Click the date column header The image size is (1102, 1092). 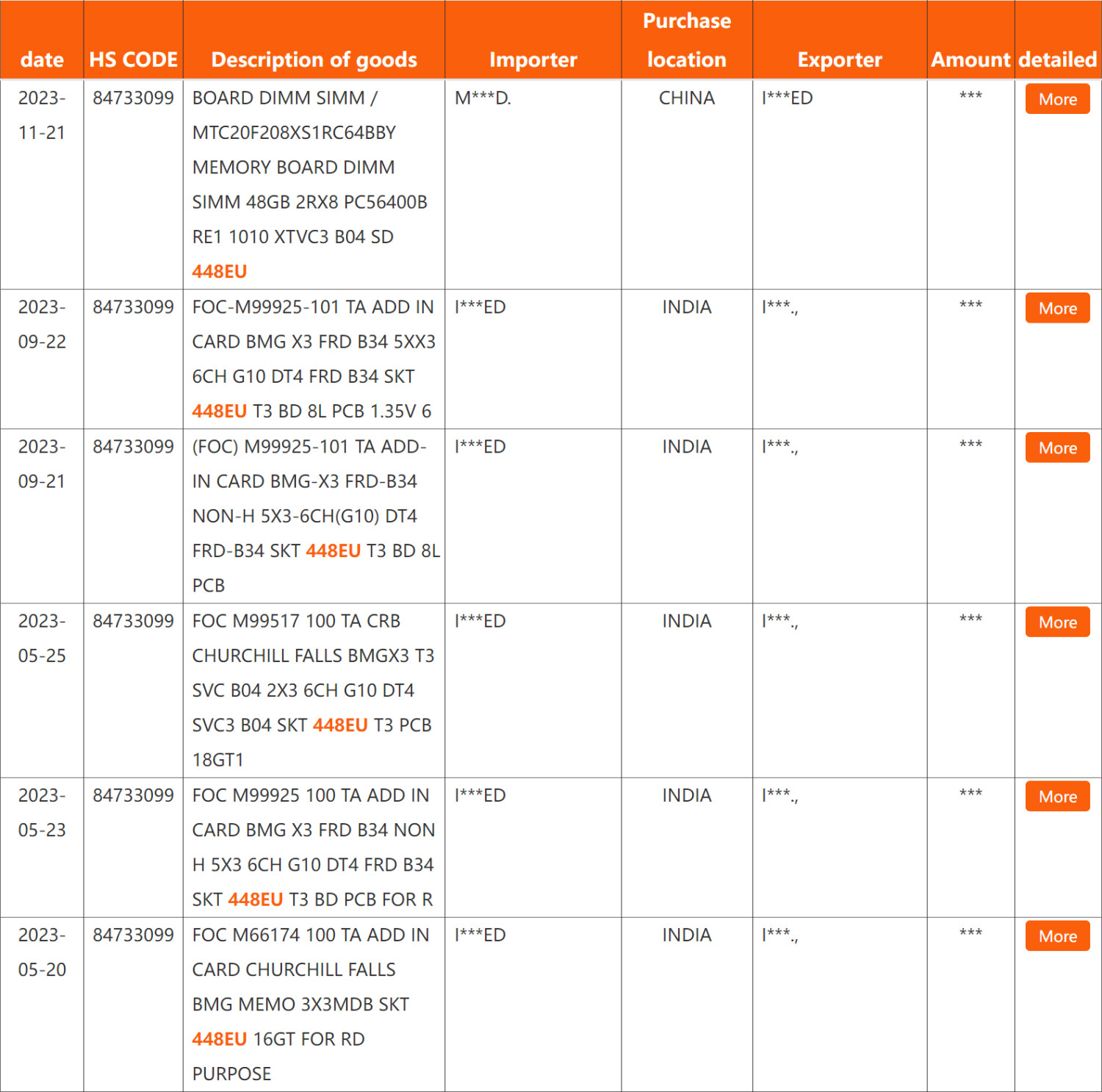[x=42, y=60]
